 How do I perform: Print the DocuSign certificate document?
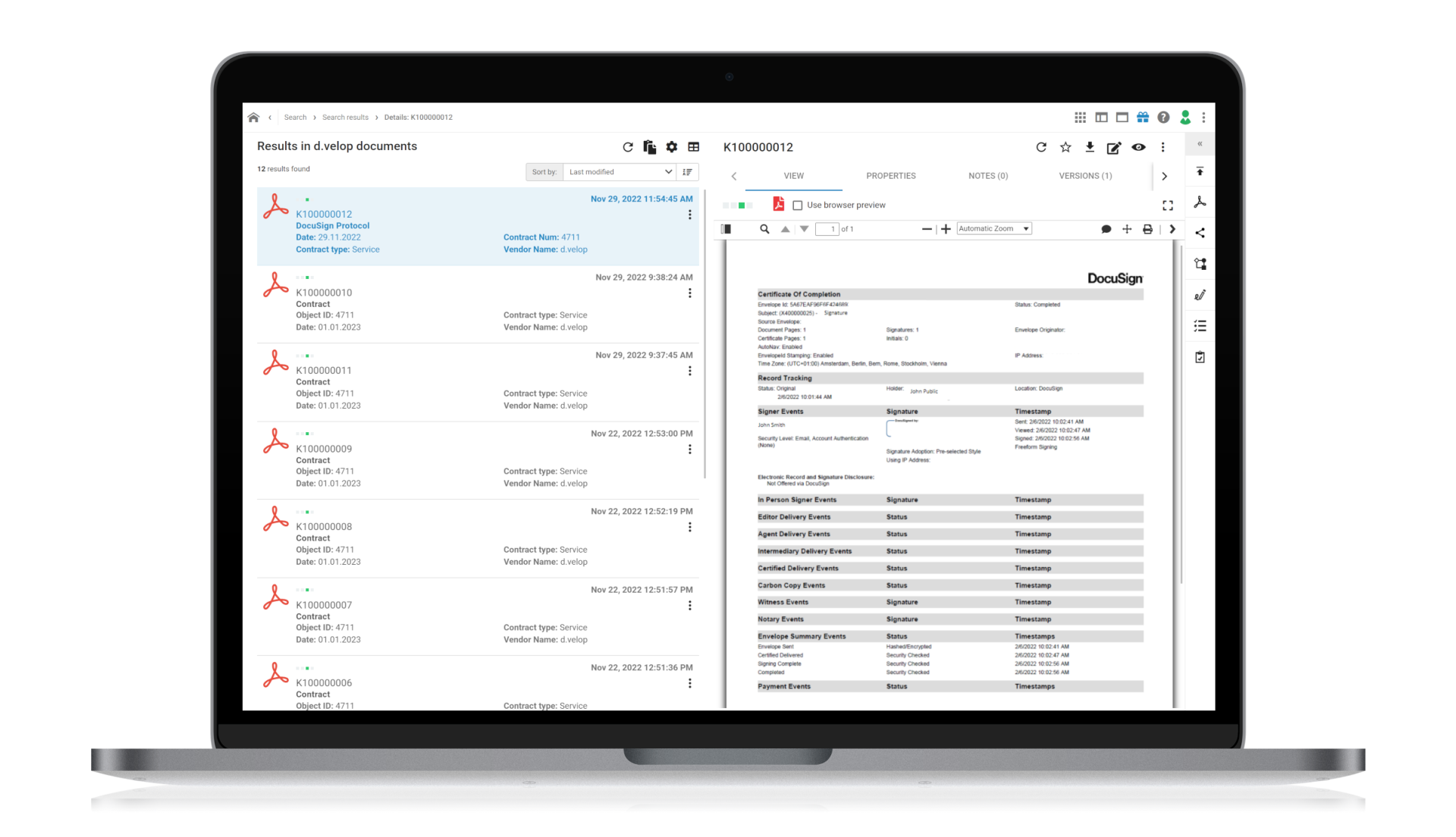click(1147, 228)
